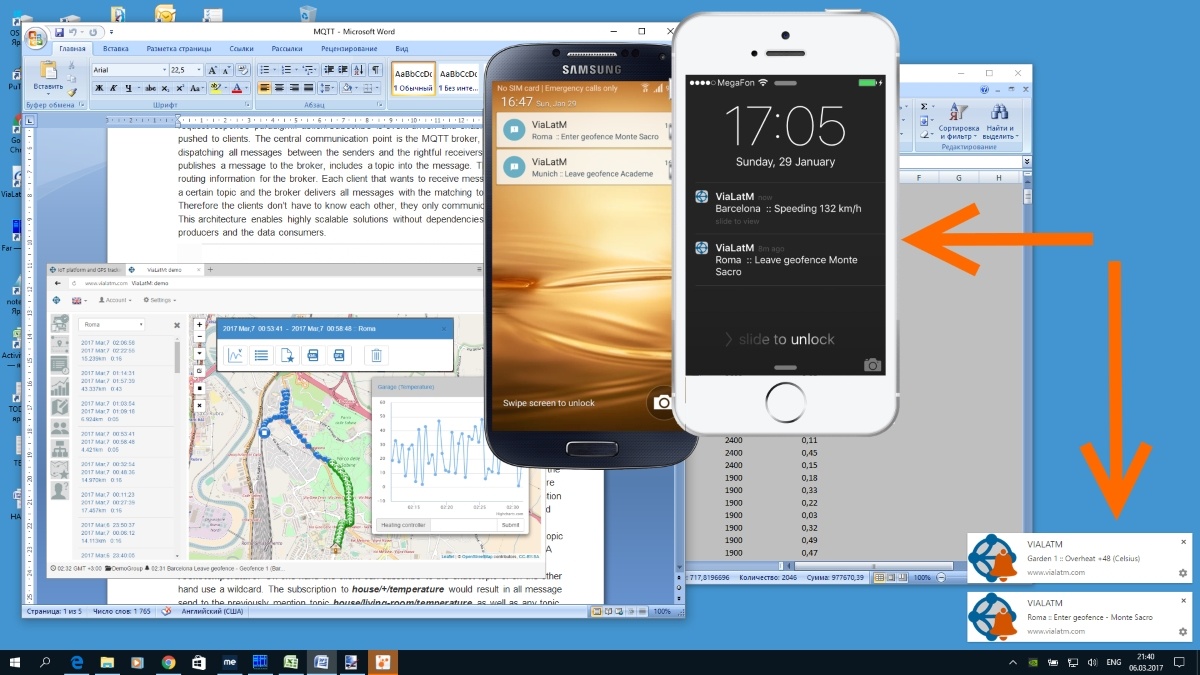Center-align paragraph text in Word
The image size is (1200, 675).
[279, 88]
